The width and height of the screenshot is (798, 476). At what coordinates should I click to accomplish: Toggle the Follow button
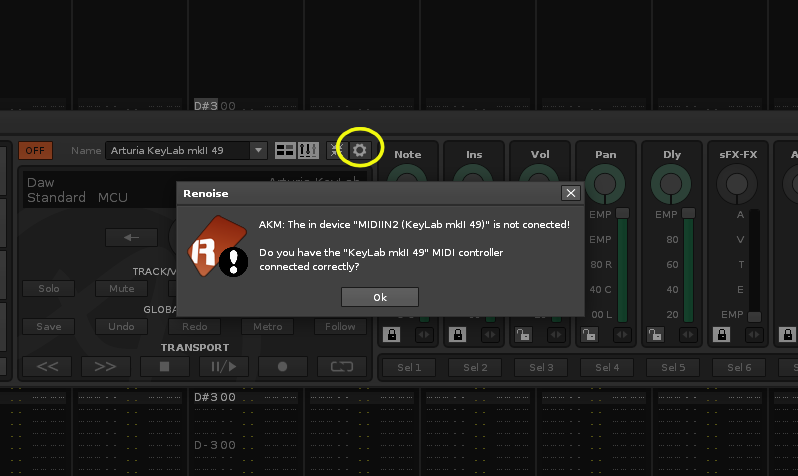pyautogui.click(x=340, y=326)
